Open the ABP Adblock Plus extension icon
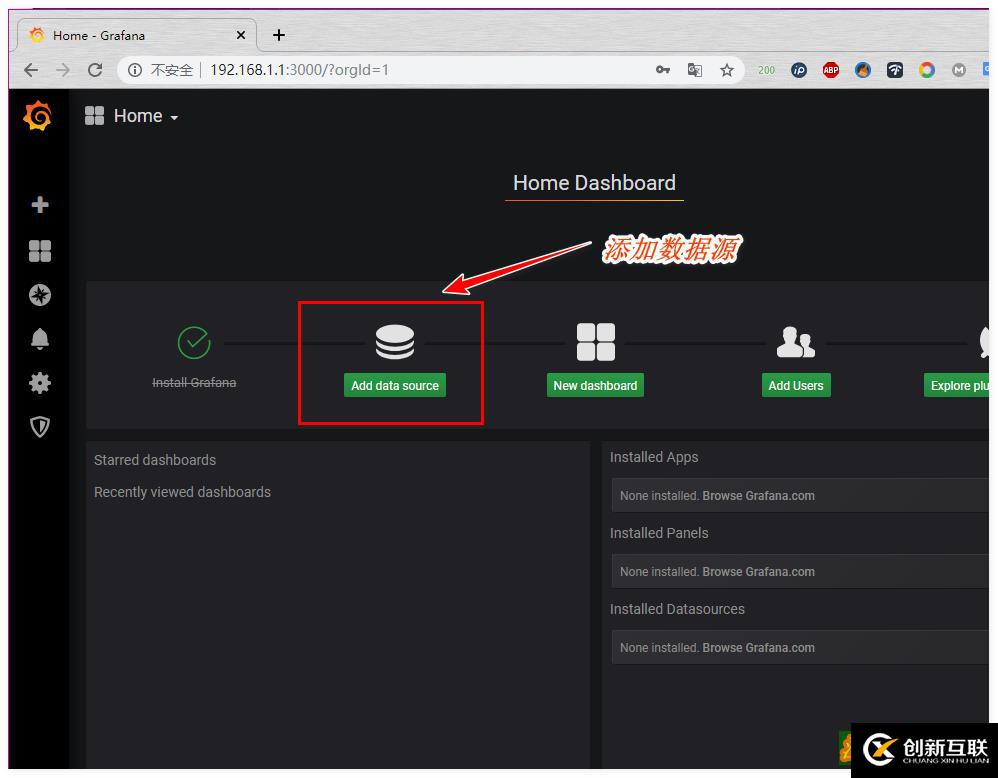This screenshot has width=998, height=778. coord(831,70)
